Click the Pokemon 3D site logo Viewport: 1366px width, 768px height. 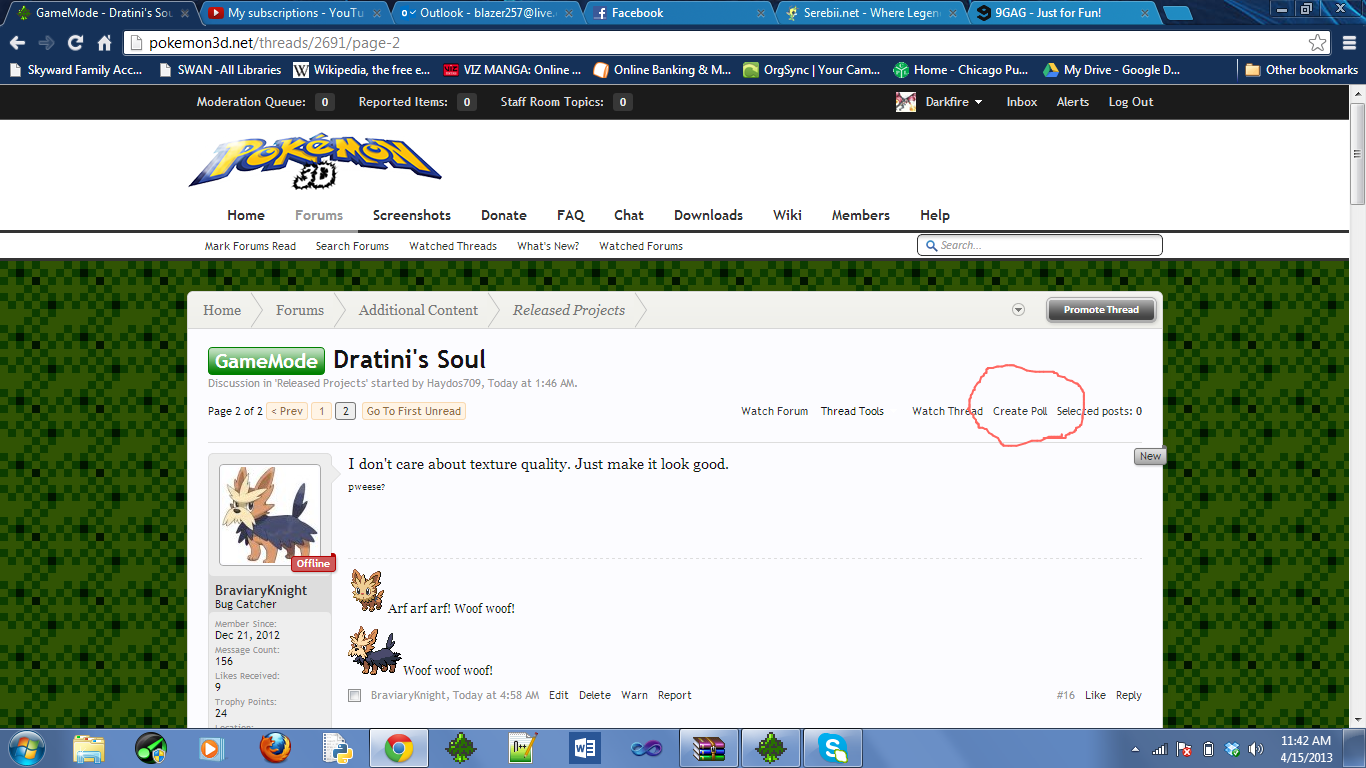coord(315,162)
